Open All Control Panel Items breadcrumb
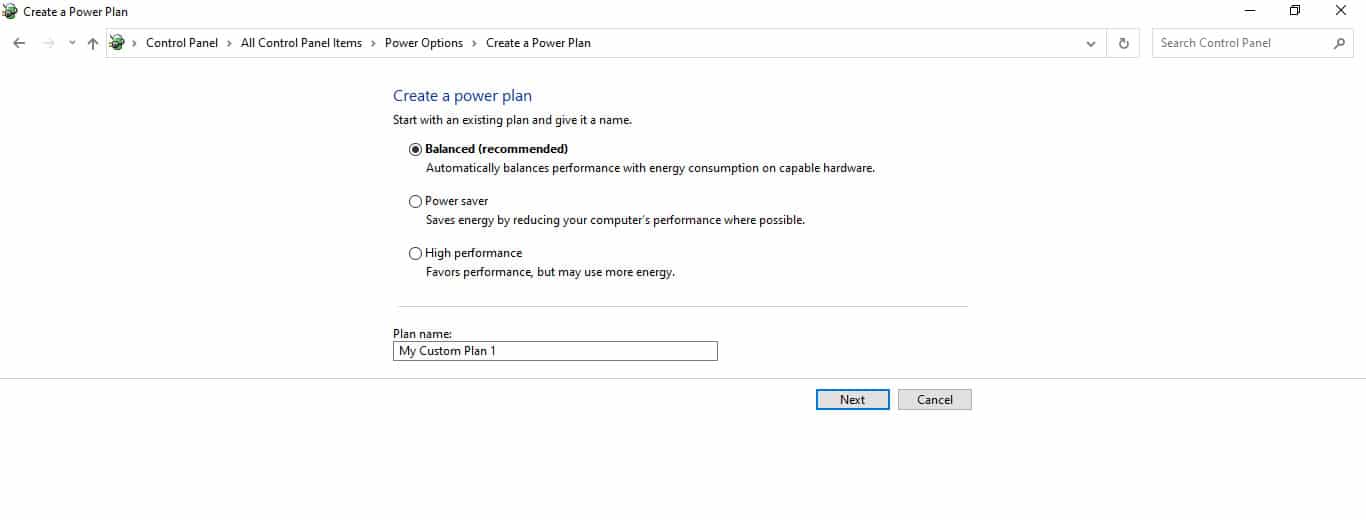Image resolution: width=1366 pixels, height=520 pixels. (x=301, y=43)
